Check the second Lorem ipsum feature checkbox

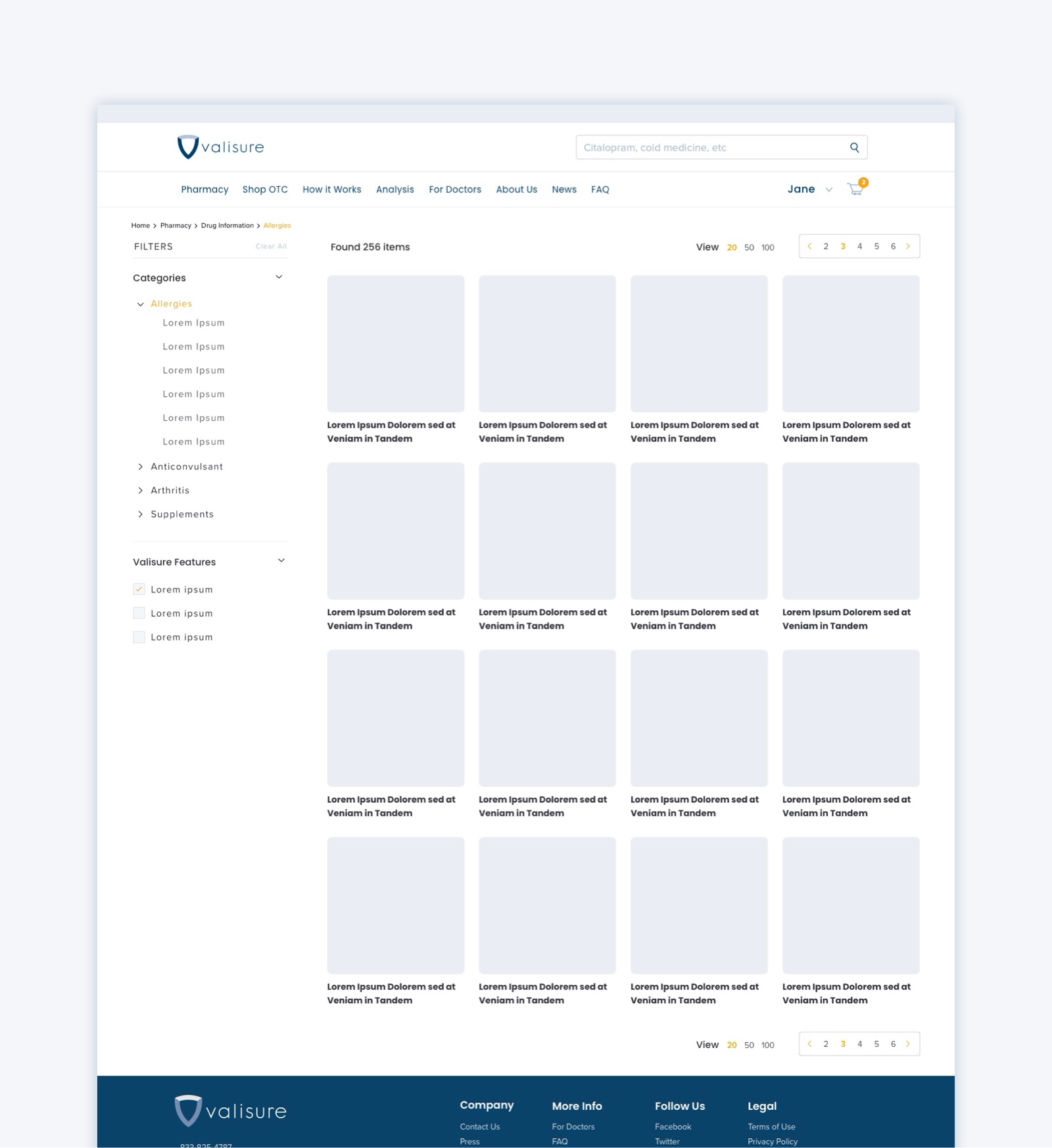pos(139,613)
